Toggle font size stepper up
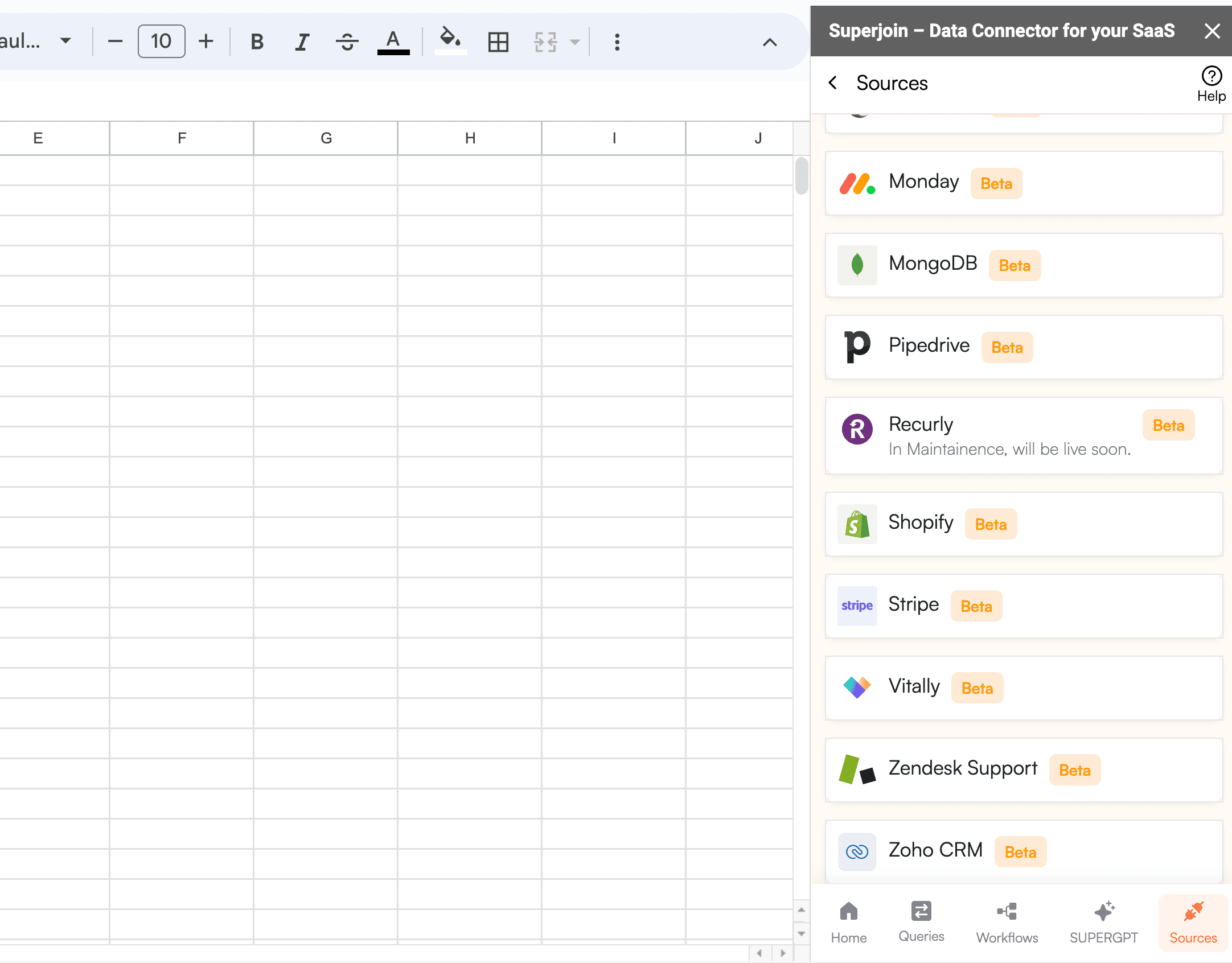Screen dimensions: 1232x963 [204, 41]
